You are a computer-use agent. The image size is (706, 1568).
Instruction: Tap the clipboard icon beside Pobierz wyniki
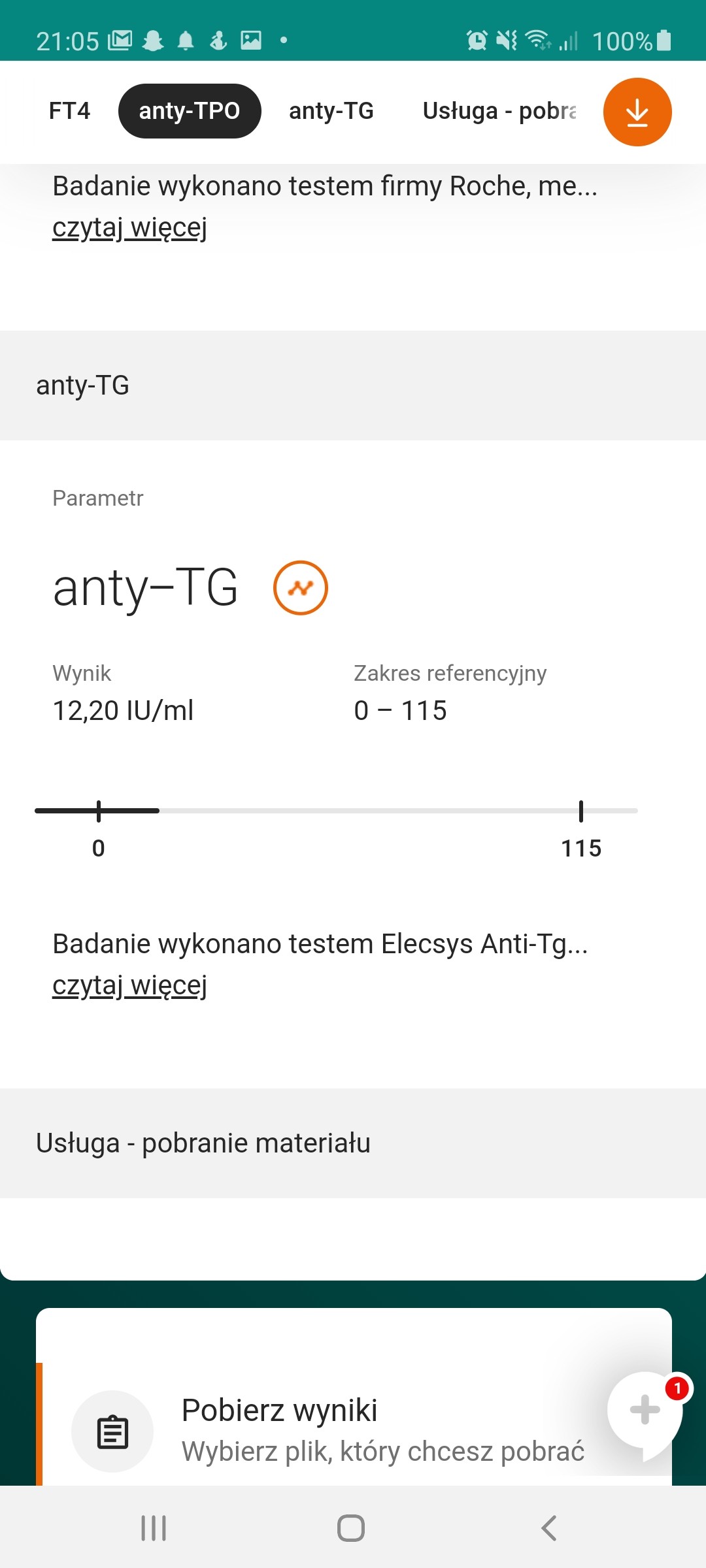coord(112,1431)
